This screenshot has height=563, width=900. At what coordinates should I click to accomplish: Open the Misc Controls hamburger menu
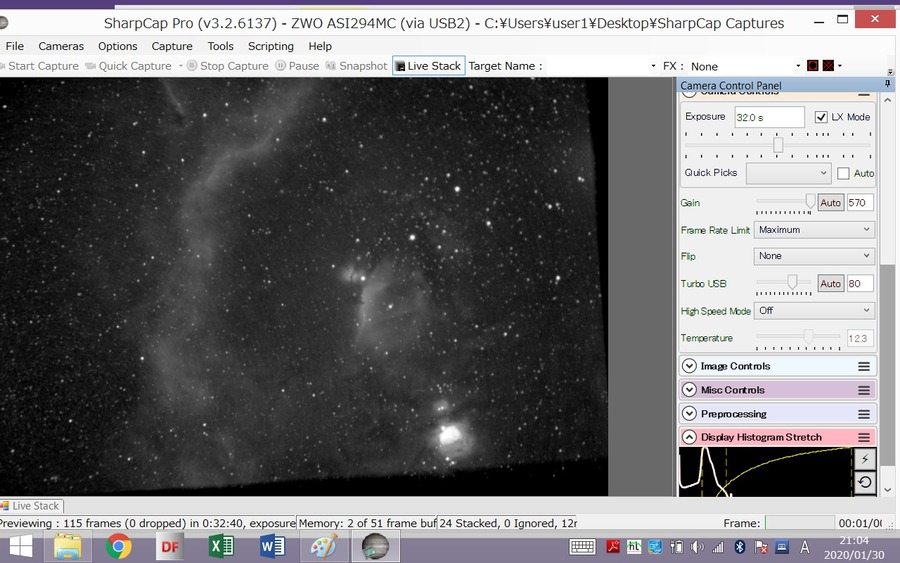863,390
